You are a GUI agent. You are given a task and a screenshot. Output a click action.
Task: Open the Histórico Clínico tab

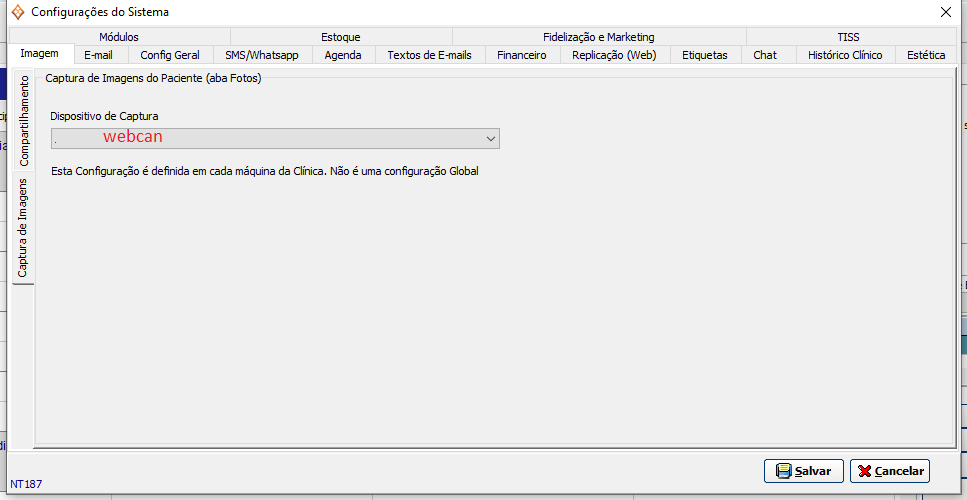pos(844,55)
